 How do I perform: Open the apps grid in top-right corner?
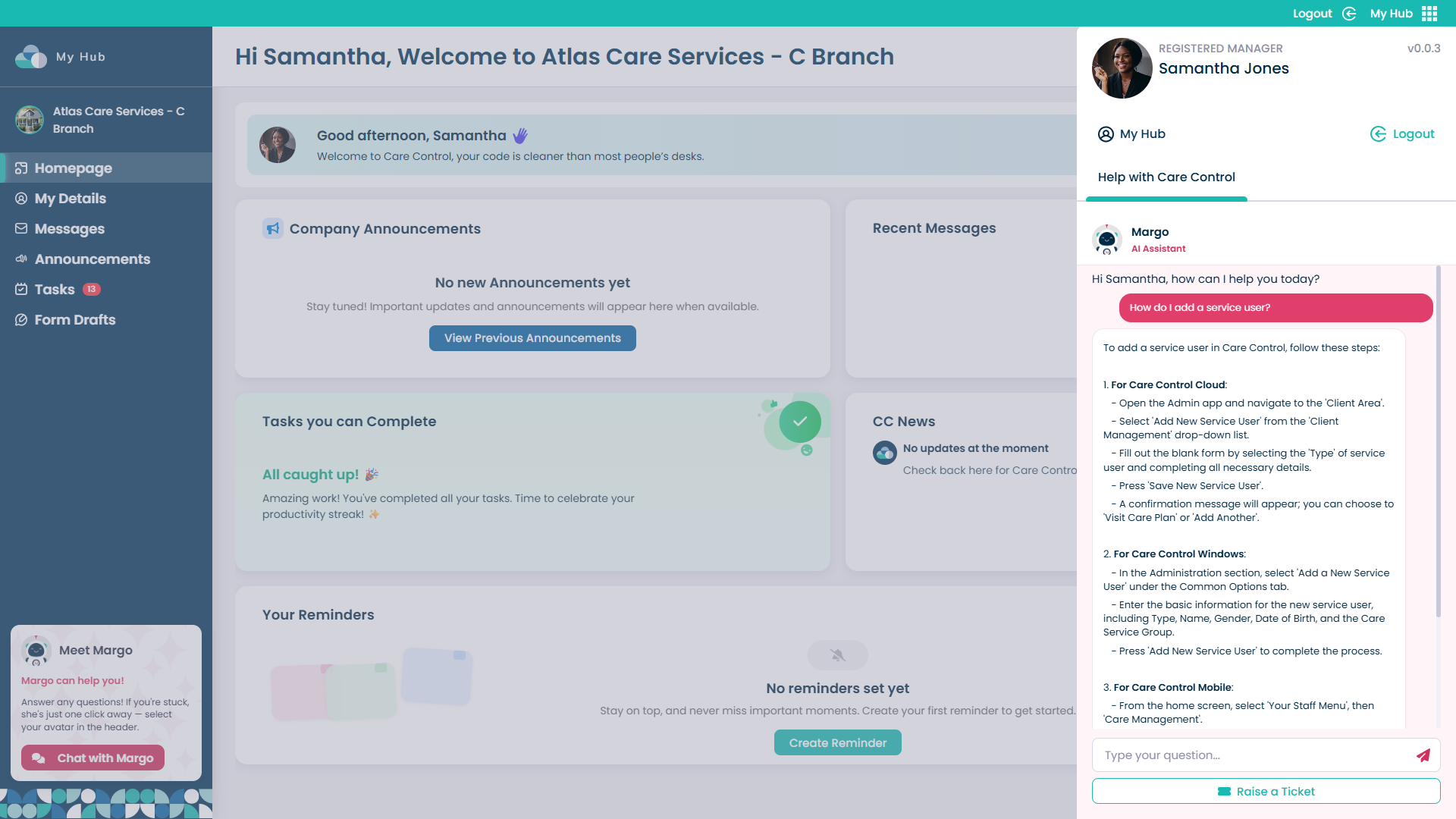click(1429, 13)
